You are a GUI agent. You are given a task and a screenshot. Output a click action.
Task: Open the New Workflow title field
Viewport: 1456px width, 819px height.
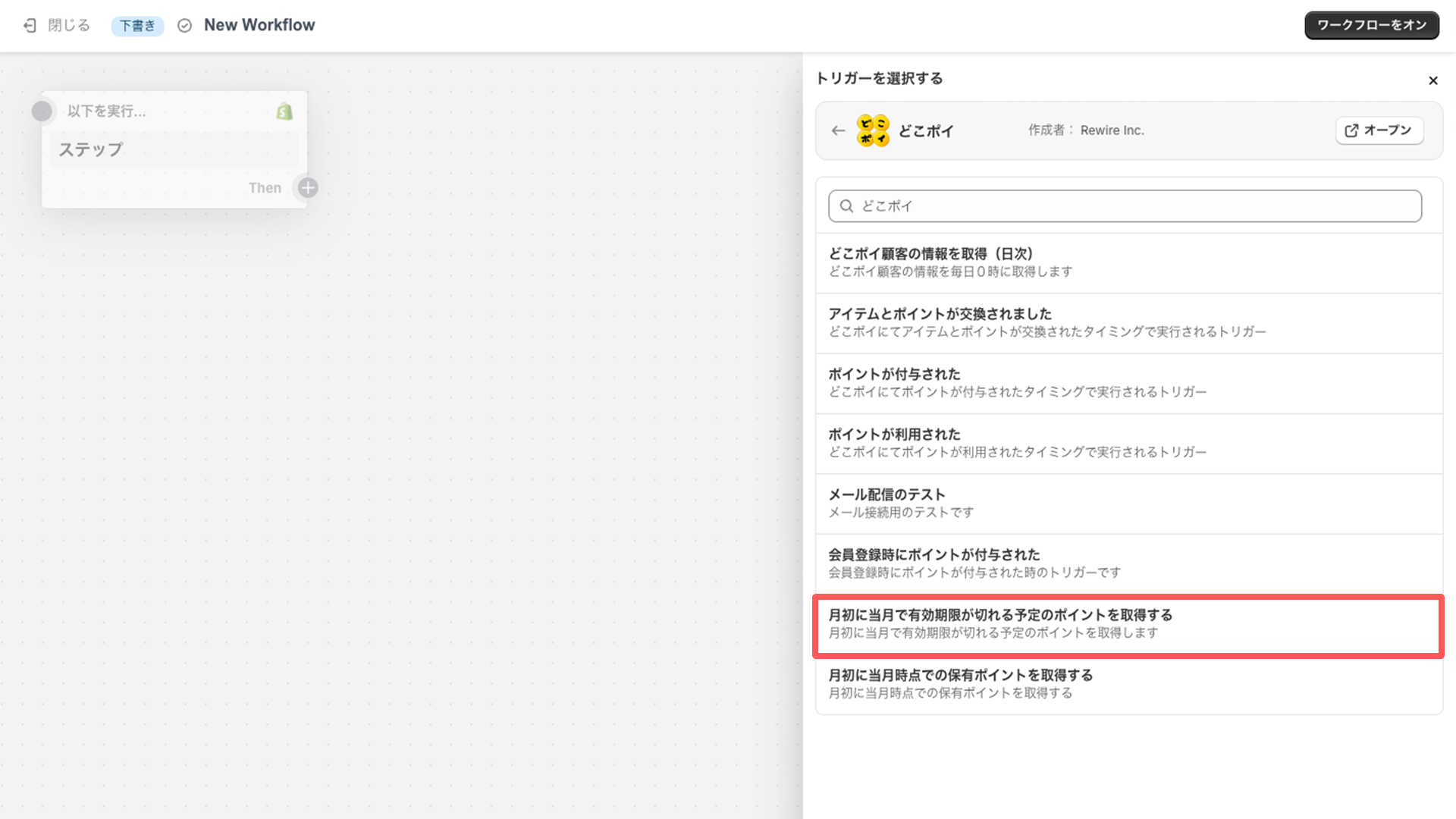click(x=259, y=25)
